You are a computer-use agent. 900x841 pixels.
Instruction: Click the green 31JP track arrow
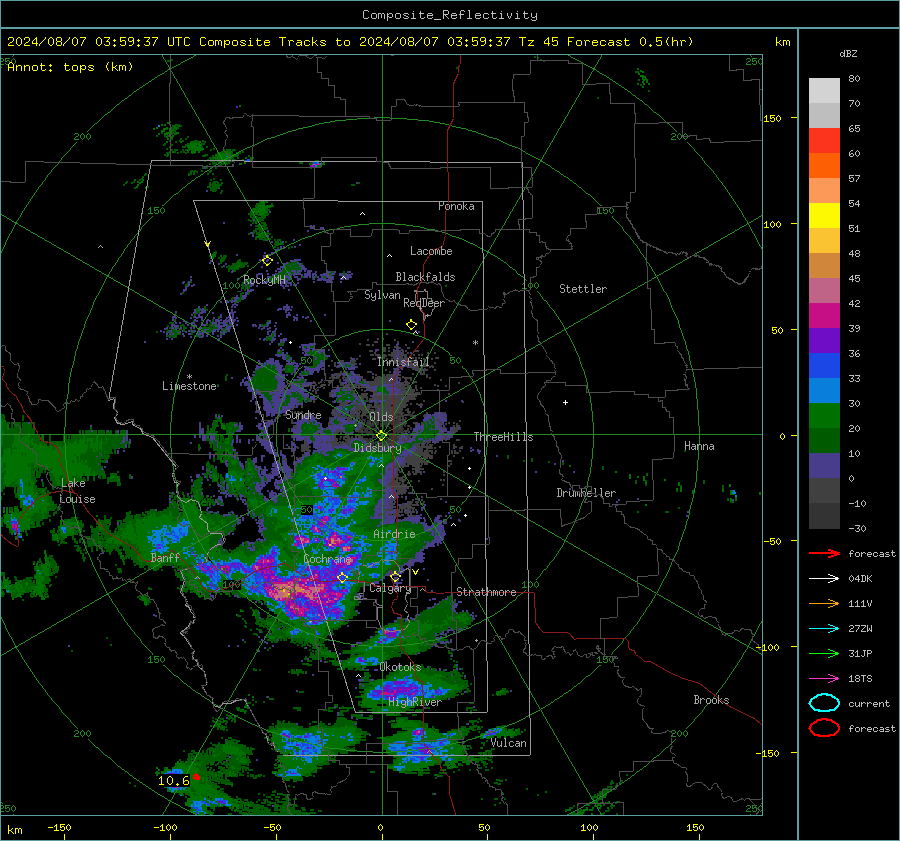click(x=824, y=653)
